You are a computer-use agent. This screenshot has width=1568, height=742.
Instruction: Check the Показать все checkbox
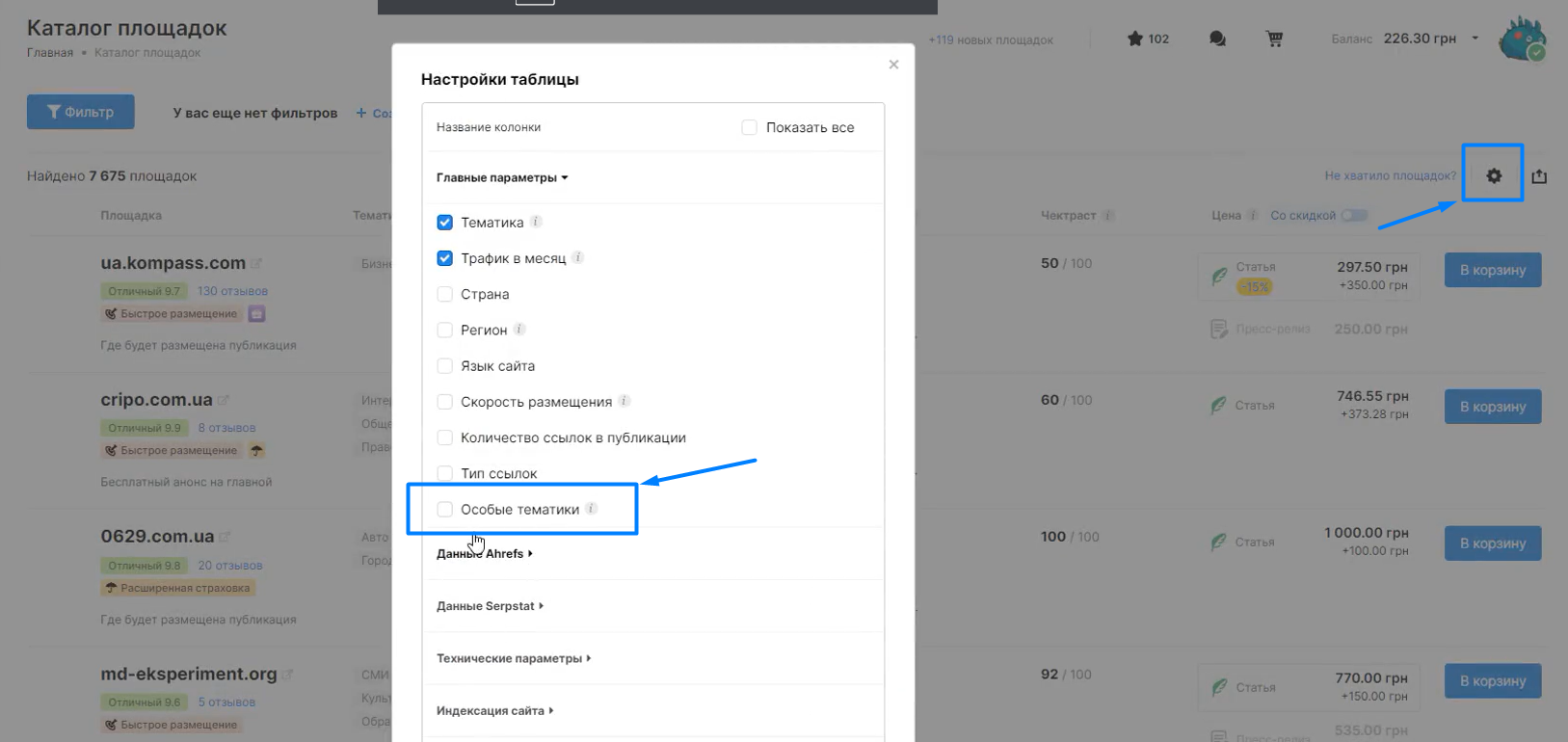click(x=749, y=127)
